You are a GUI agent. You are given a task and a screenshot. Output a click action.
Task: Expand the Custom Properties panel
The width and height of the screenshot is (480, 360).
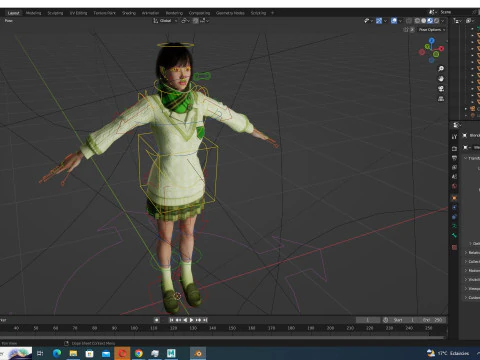pos(466,298)
